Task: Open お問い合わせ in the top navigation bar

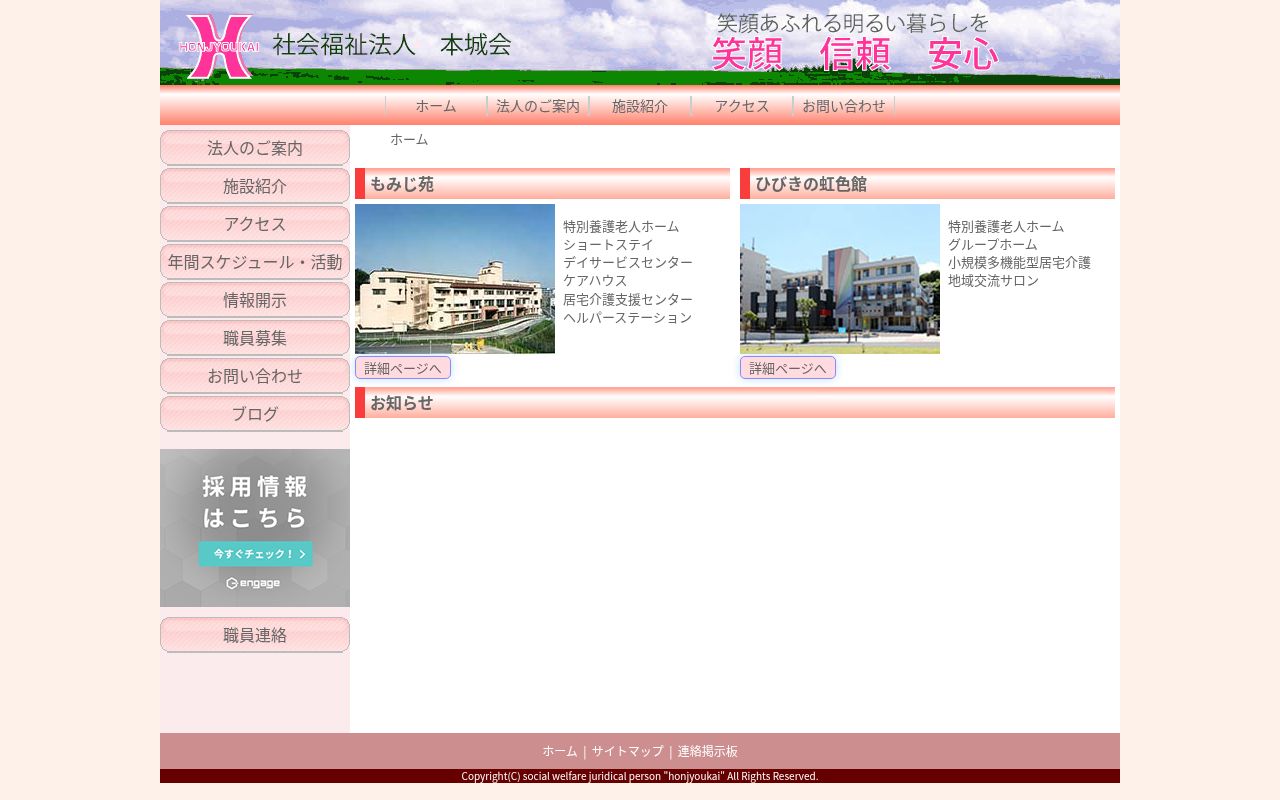Action: pyautogui.click(x=844, y=106)
